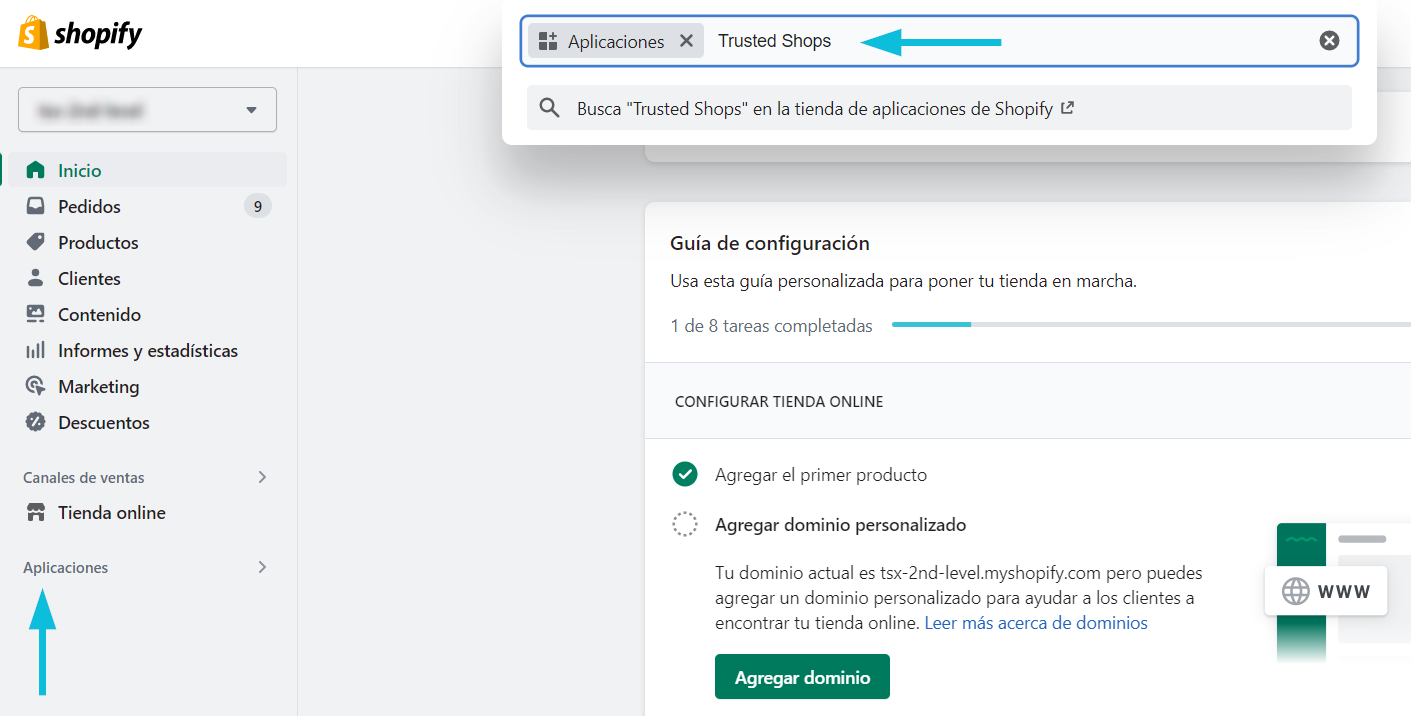
Task: Expand Canales de ventas chevron
Action: click(x=262, y=477)
